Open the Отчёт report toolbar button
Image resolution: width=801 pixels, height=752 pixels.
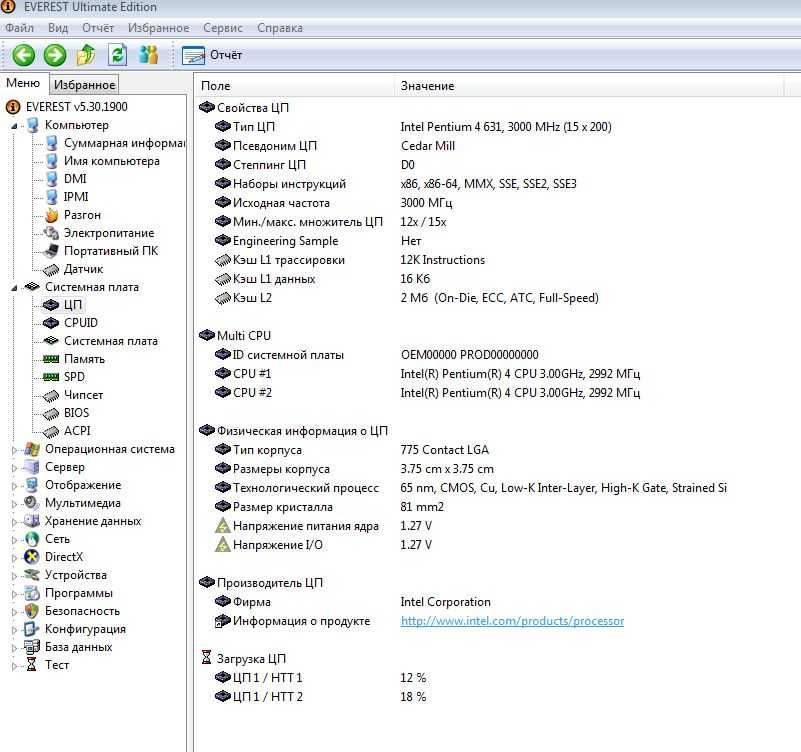(x=212, y=55)
